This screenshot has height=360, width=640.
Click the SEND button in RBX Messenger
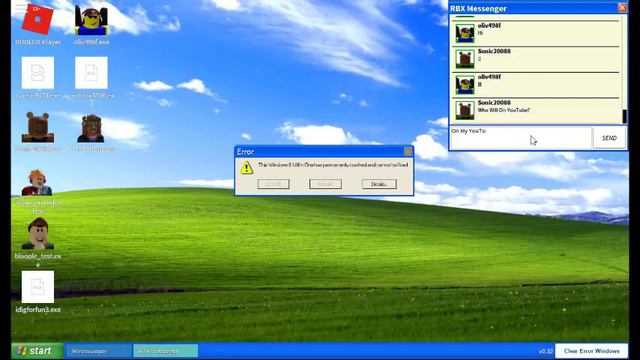pyautogui.click(x=609, y=138)
